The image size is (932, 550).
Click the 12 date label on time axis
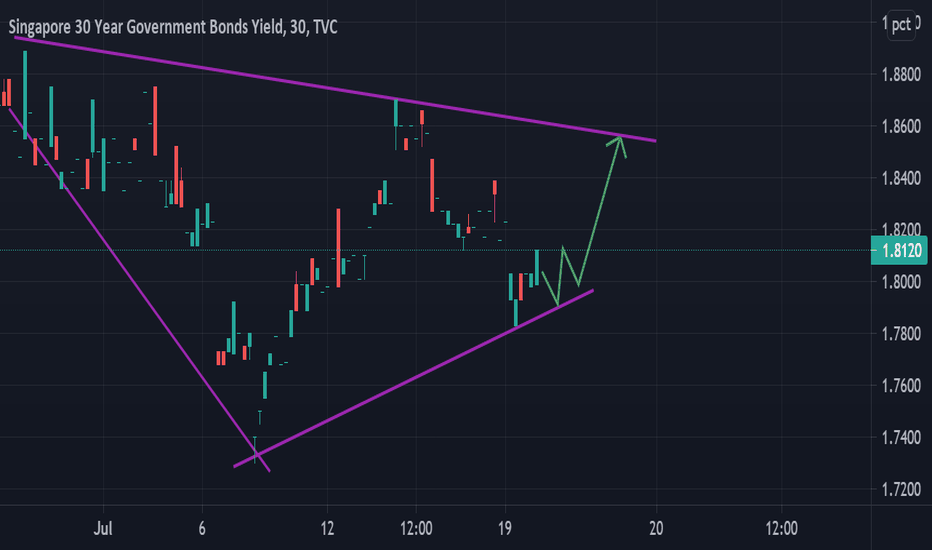click(327, 528)
